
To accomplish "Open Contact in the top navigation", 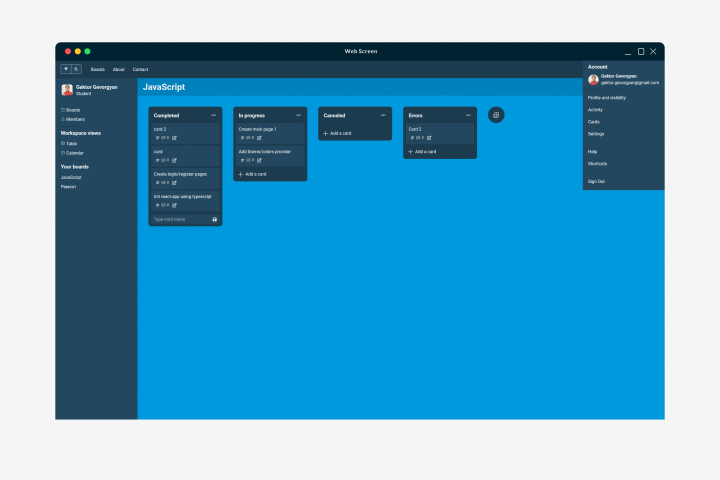I will pos(141,69).
